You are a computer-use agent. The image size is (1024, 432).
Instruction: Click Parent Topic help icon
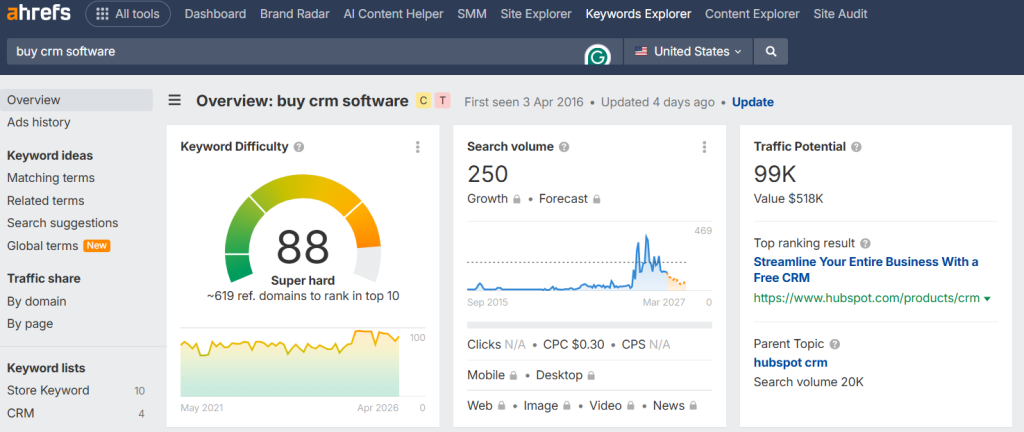tap(835, 344)
